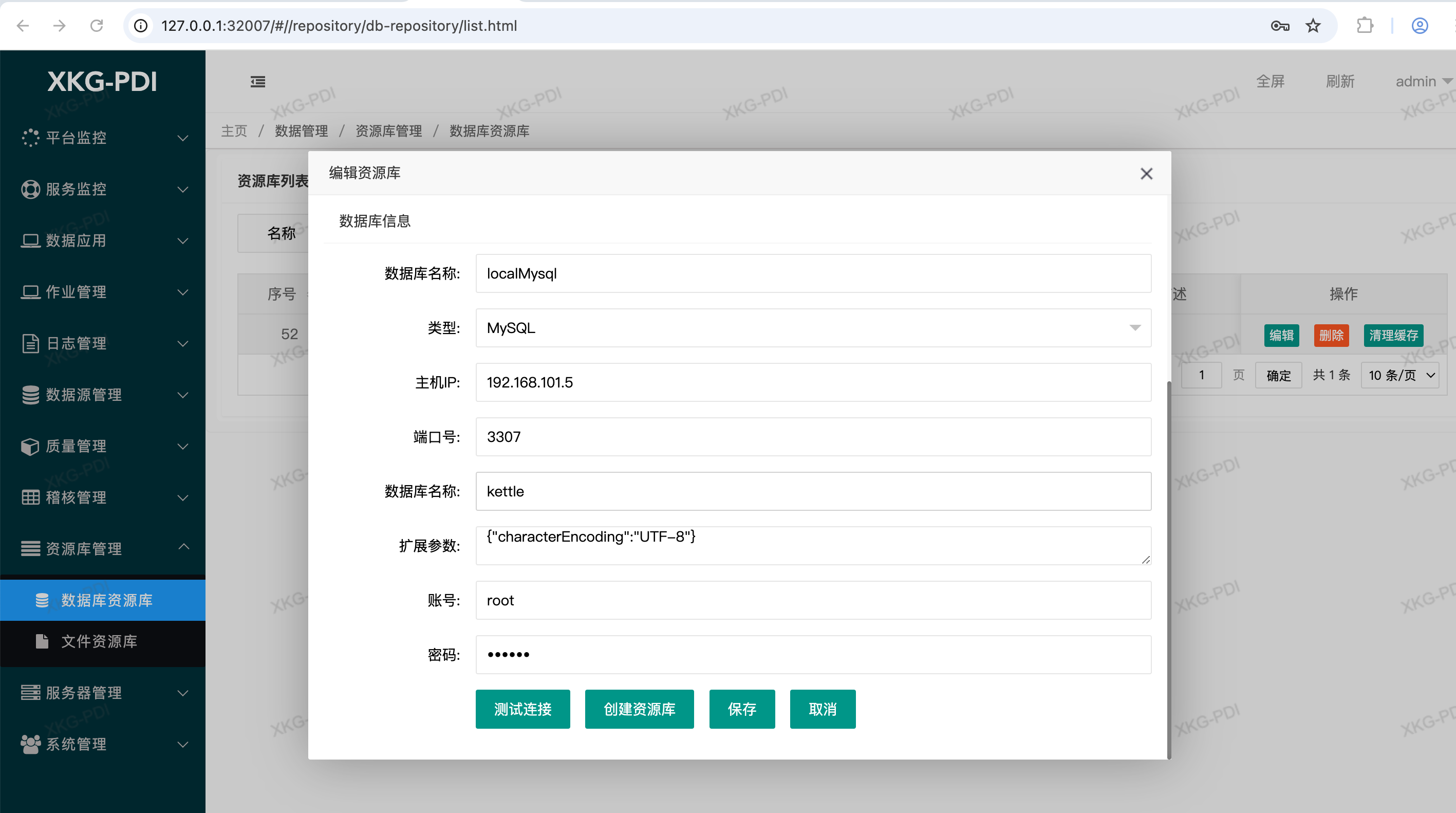This screenshot has width=1456, height=813.
Task: Click the sidebar collapse hamburger icon
Action: [258, 82]
